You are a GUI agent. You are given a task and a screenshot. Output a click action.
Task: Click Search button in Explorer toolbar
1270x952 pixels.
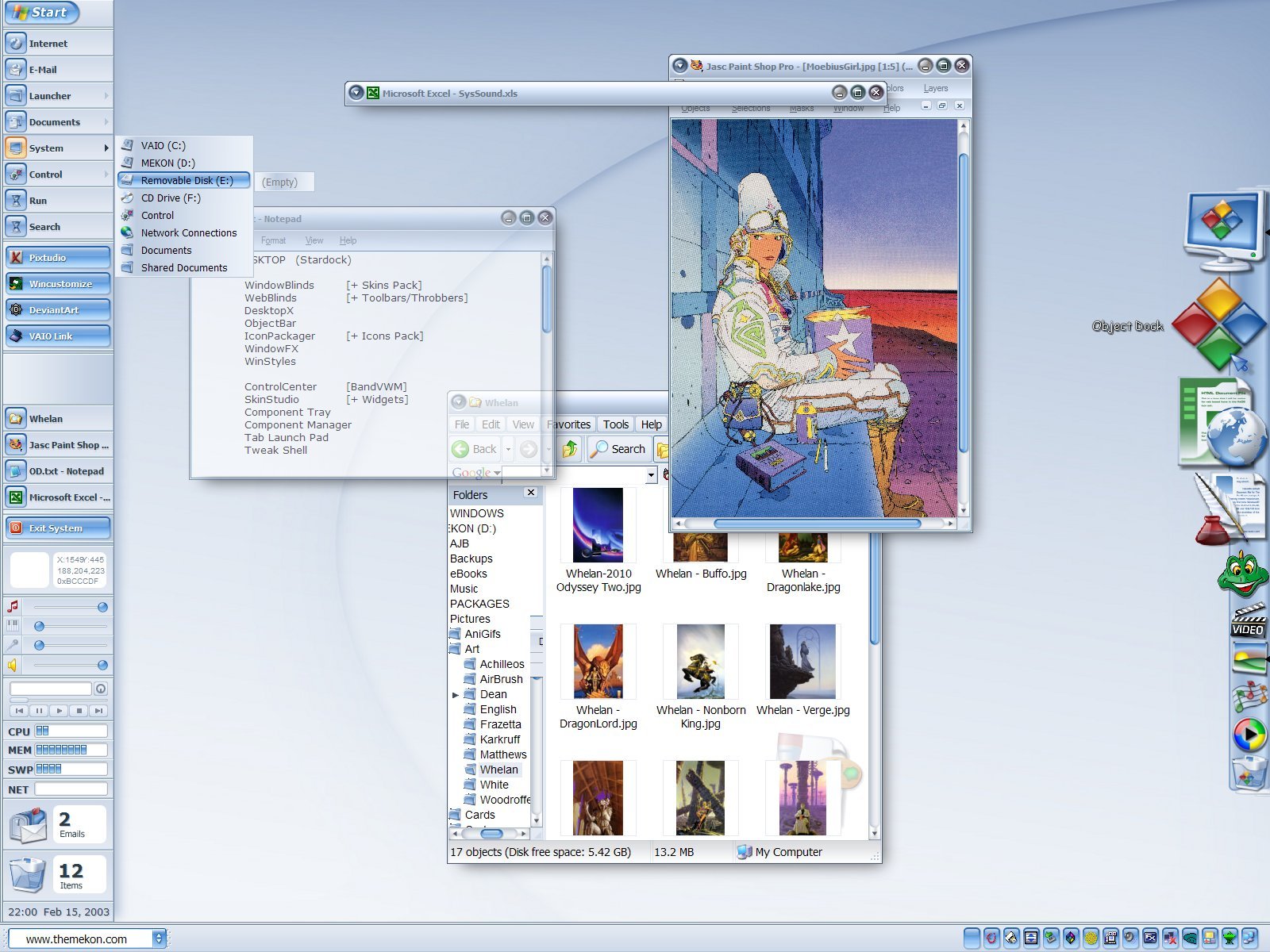click(619, 449)
